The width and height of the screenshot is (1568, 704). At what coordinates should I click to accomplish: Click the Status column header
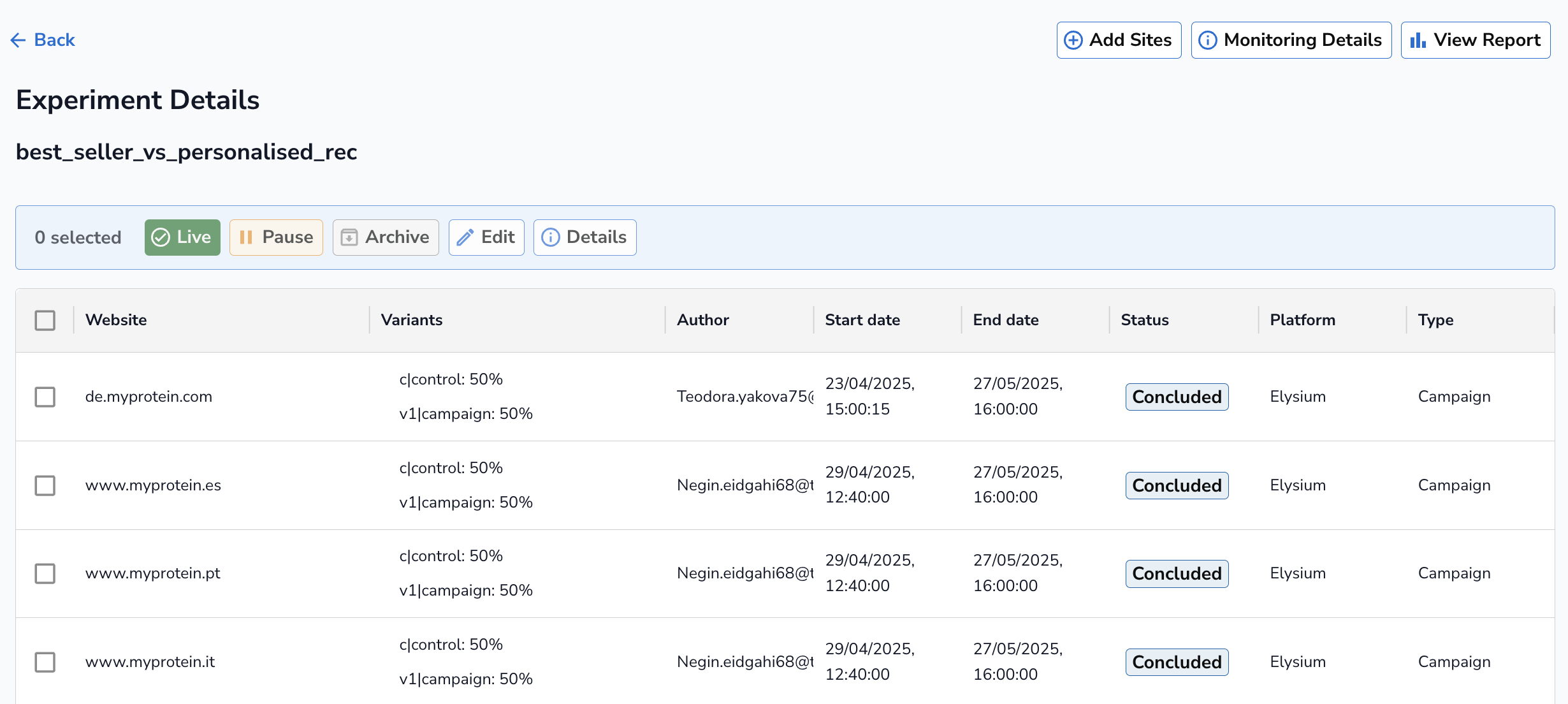coord(1145,320)
